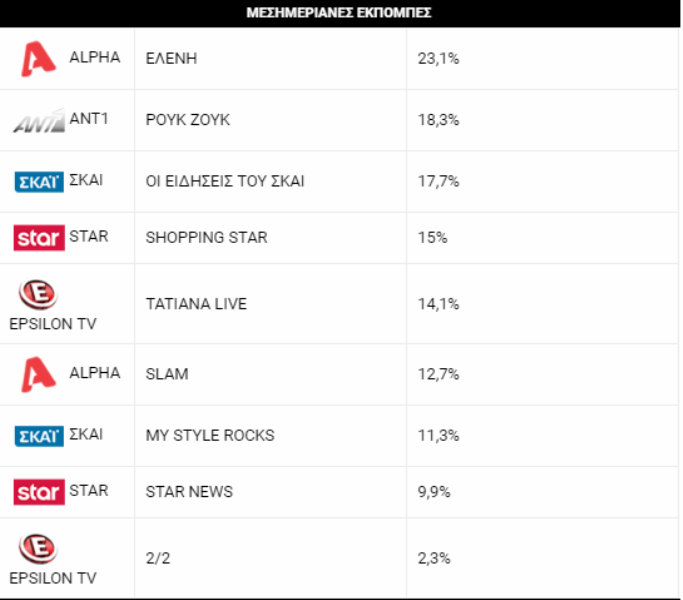The height and width of the screenshot is (600, 683).
Task: Click the 12,7% rating for SLAM
Action: pos(438,374)
